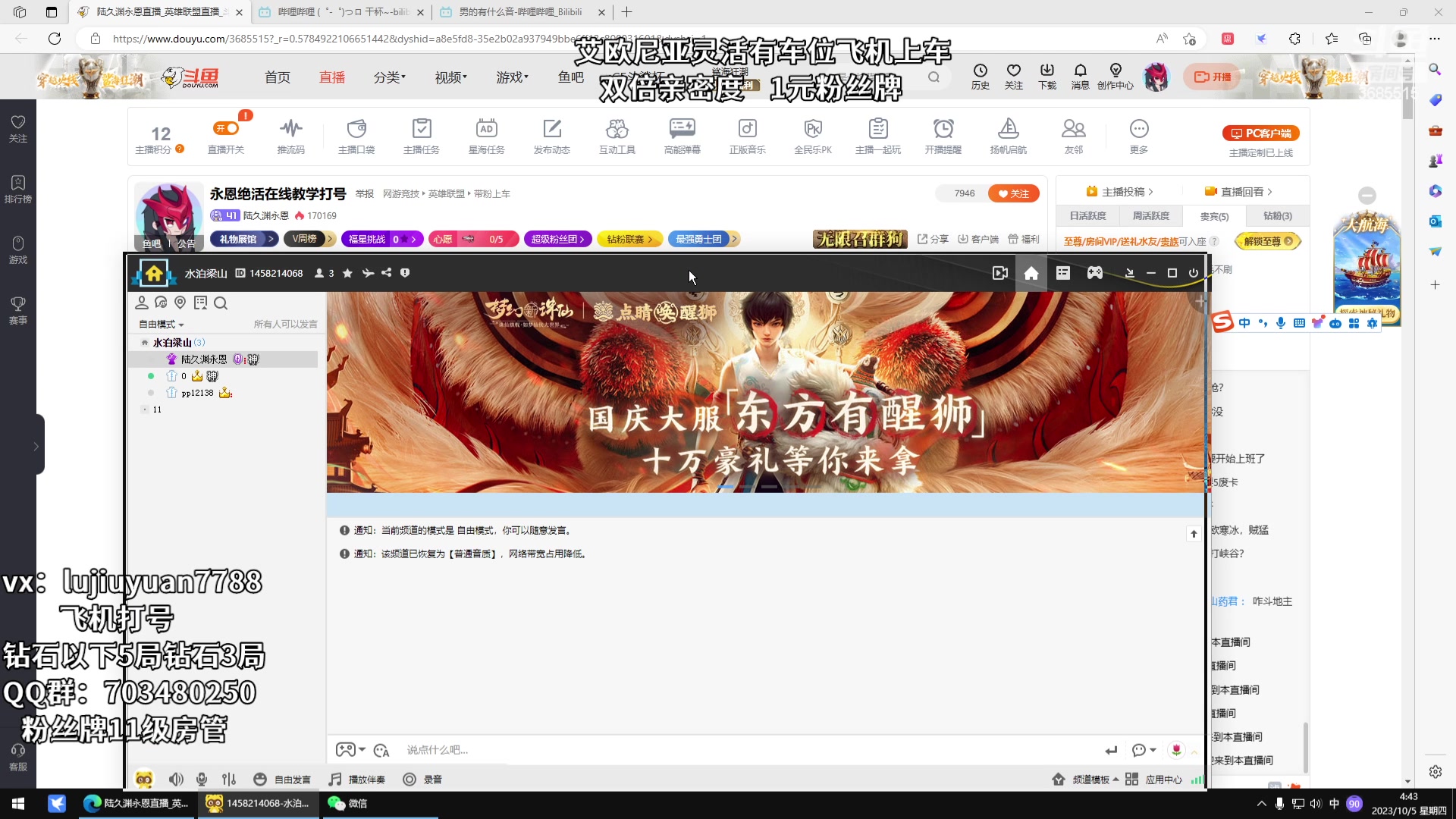Screen dimensions: 1456x819
Task: Click the airplane ticket icon in YY header
Action: coord(368,273)
